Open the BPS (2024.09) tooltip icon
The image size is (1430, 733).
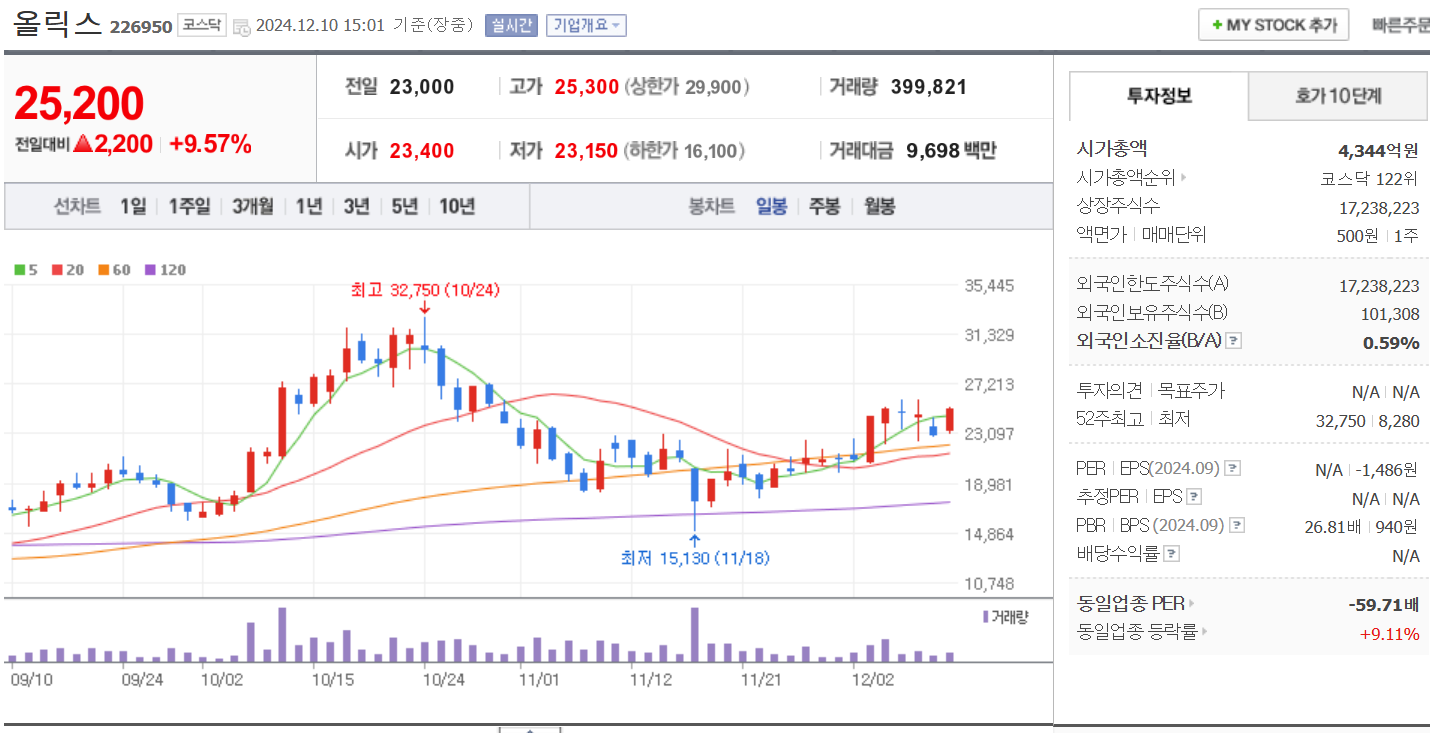(1237, 526)
